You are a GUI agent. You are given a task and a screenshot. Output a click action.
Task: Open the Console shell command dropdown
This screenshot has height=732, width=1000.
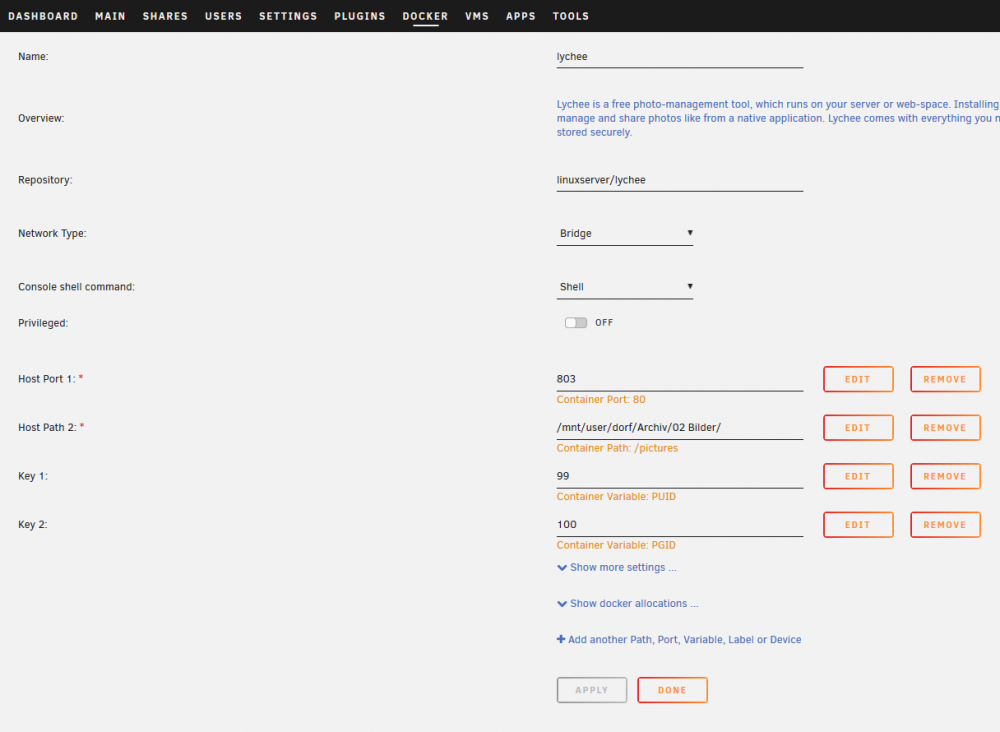click(625, 287)
